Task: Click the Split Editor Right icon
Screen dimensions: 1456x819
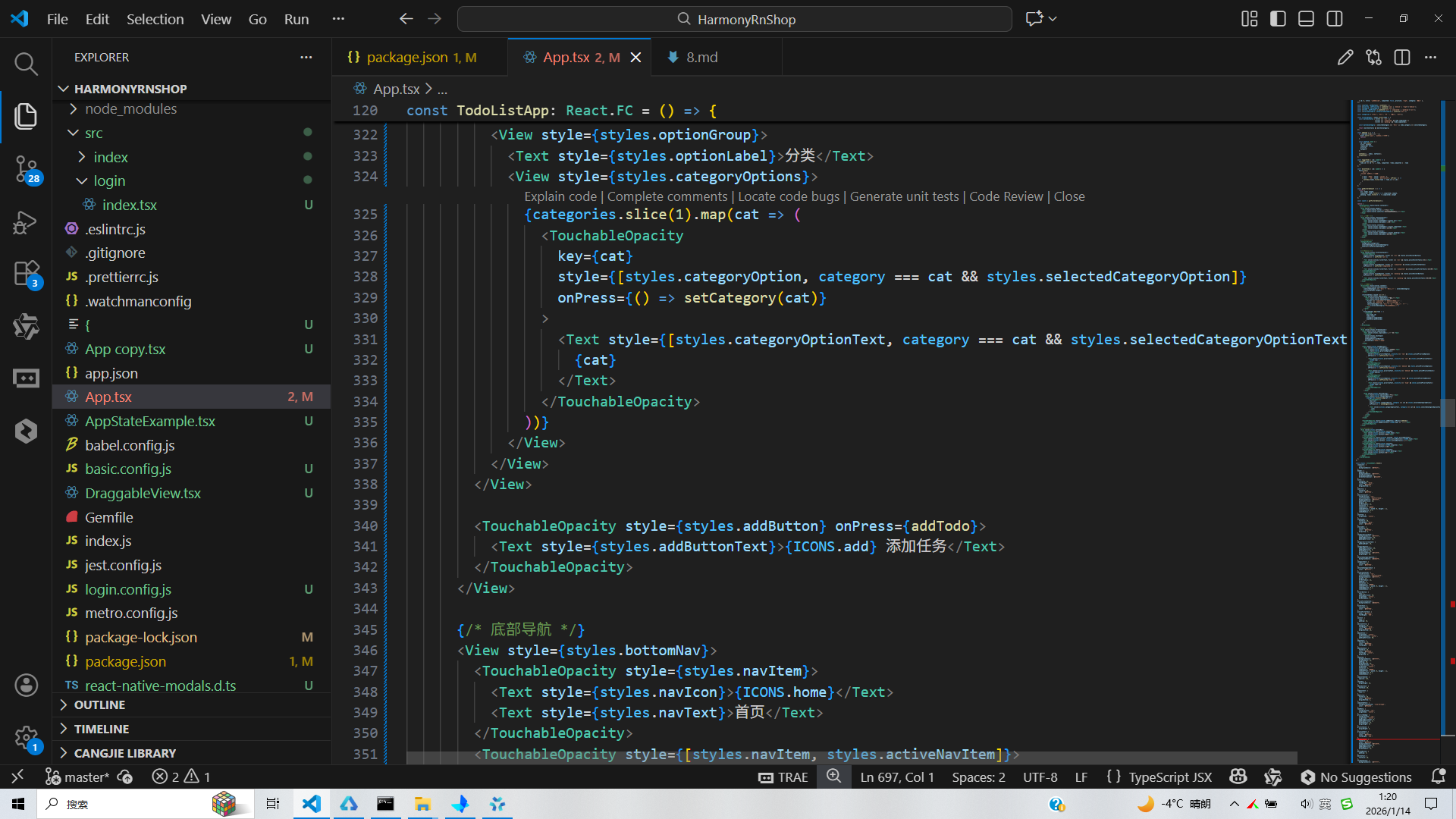Action: pyautogui.click(x=1402, y=58)
